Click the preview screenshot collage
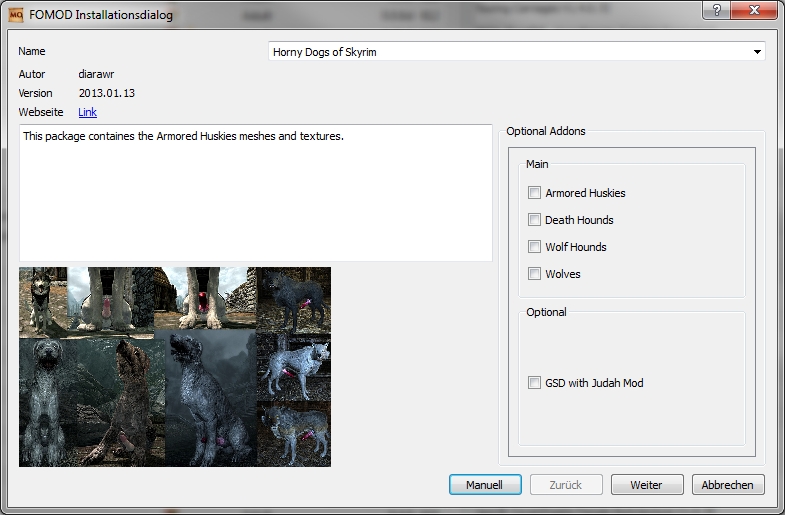 175,367
